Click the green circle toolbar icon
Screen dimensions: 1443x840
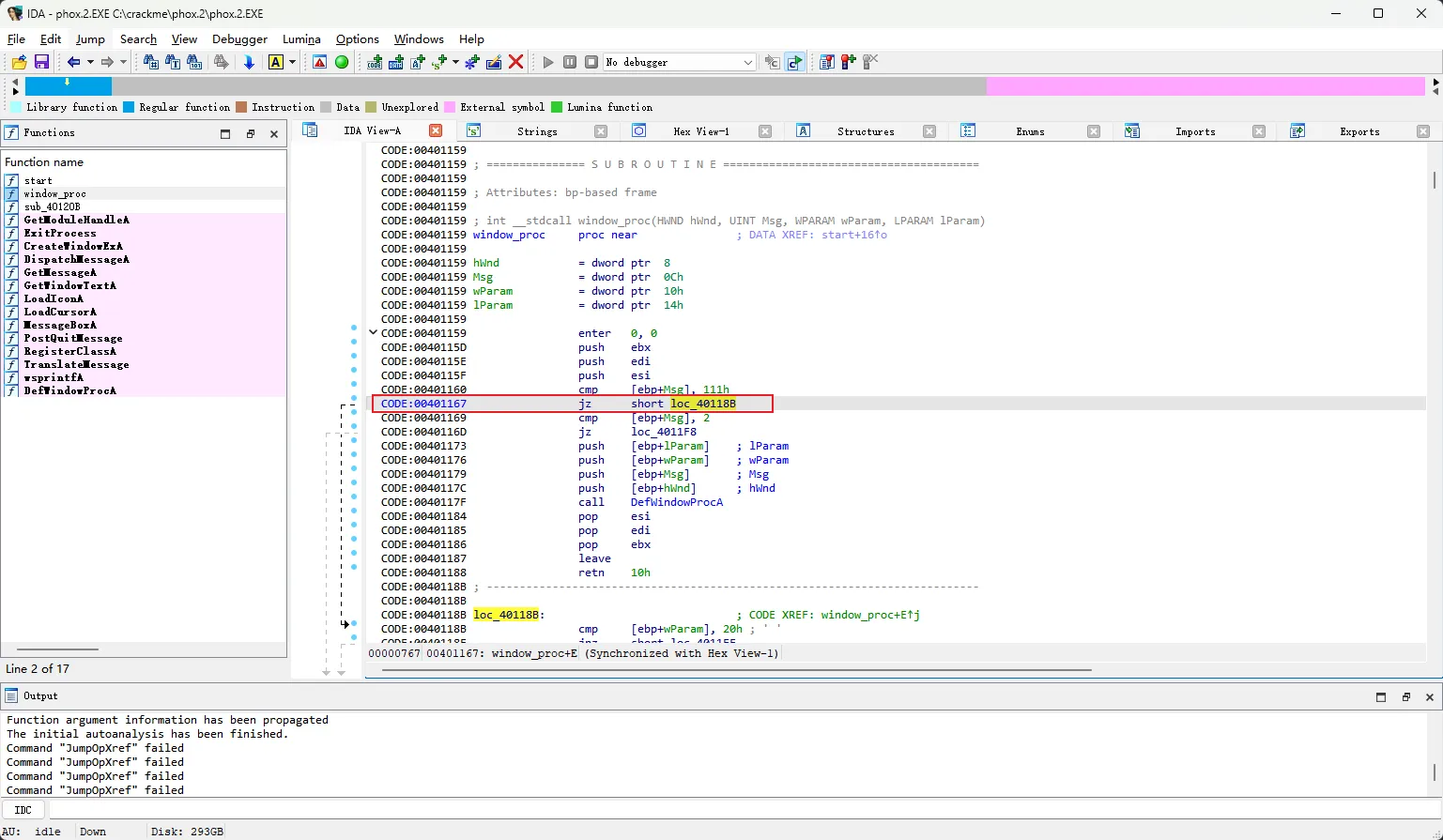pyautogui.click(x=342, y=62)
